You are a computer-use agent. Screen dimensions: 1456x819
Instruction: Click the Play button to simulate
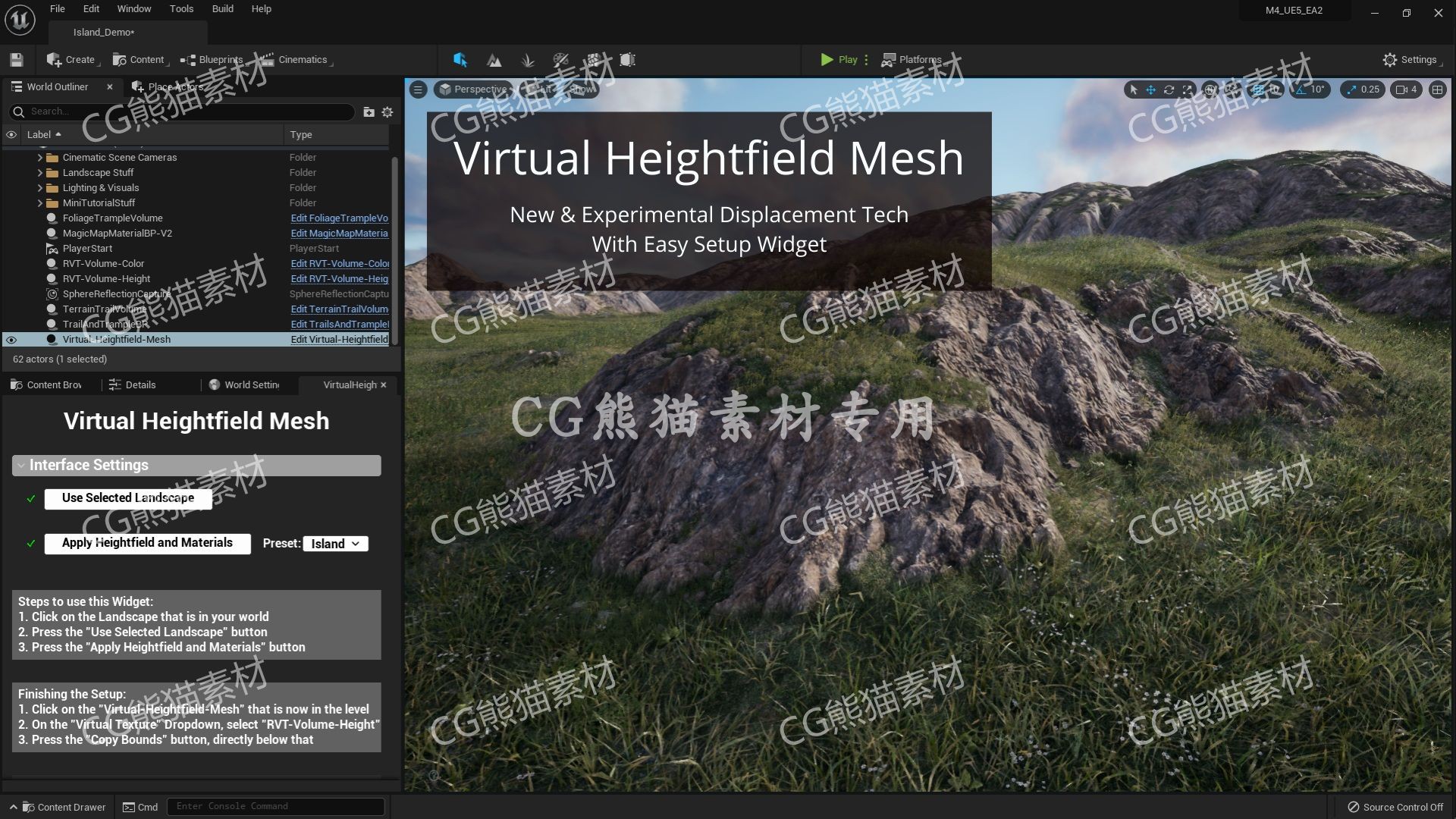pos(837,59)
